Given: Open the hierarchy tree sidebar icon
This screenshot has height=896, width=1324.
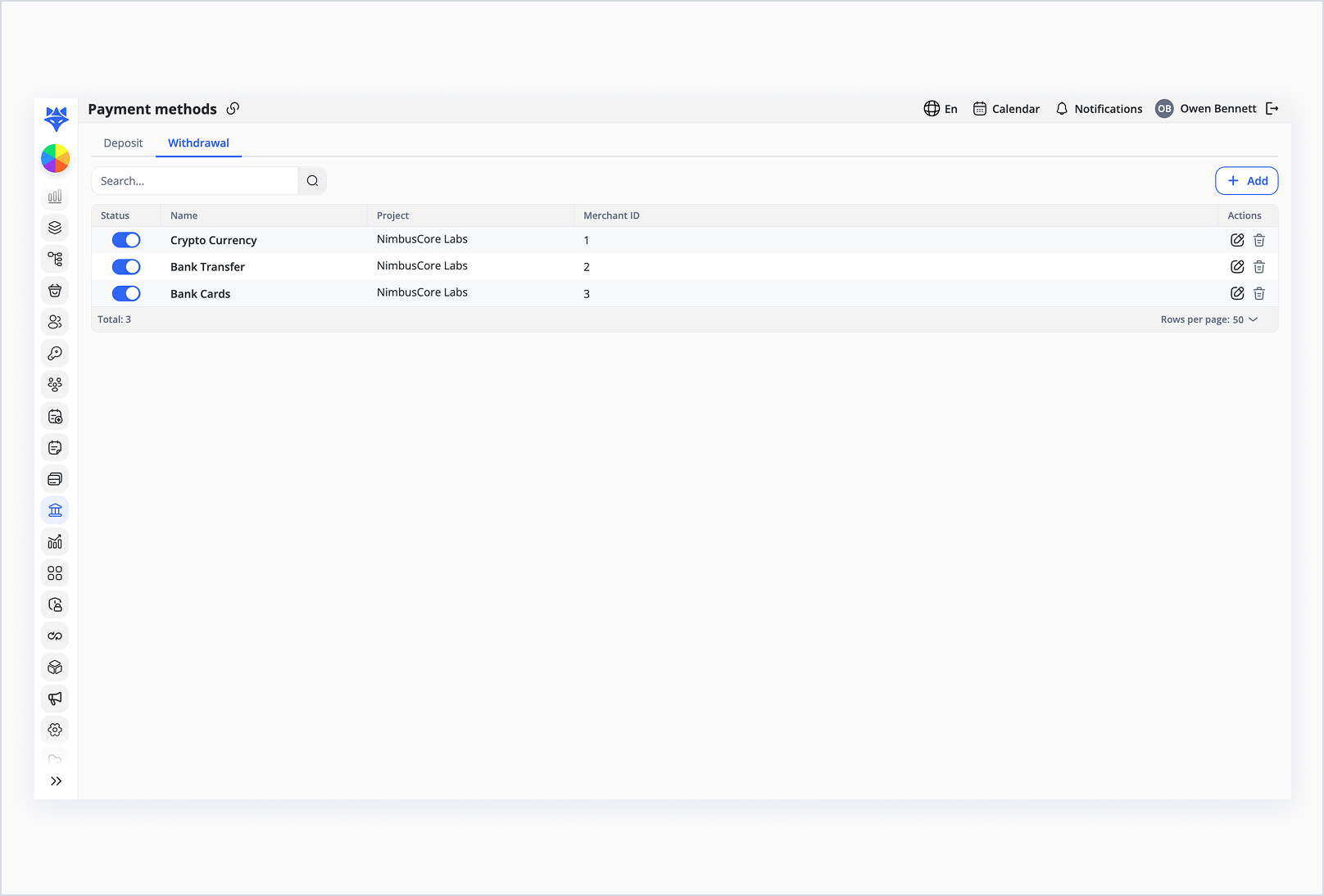Looking at the screenshot, I should (x=55, y=259).
